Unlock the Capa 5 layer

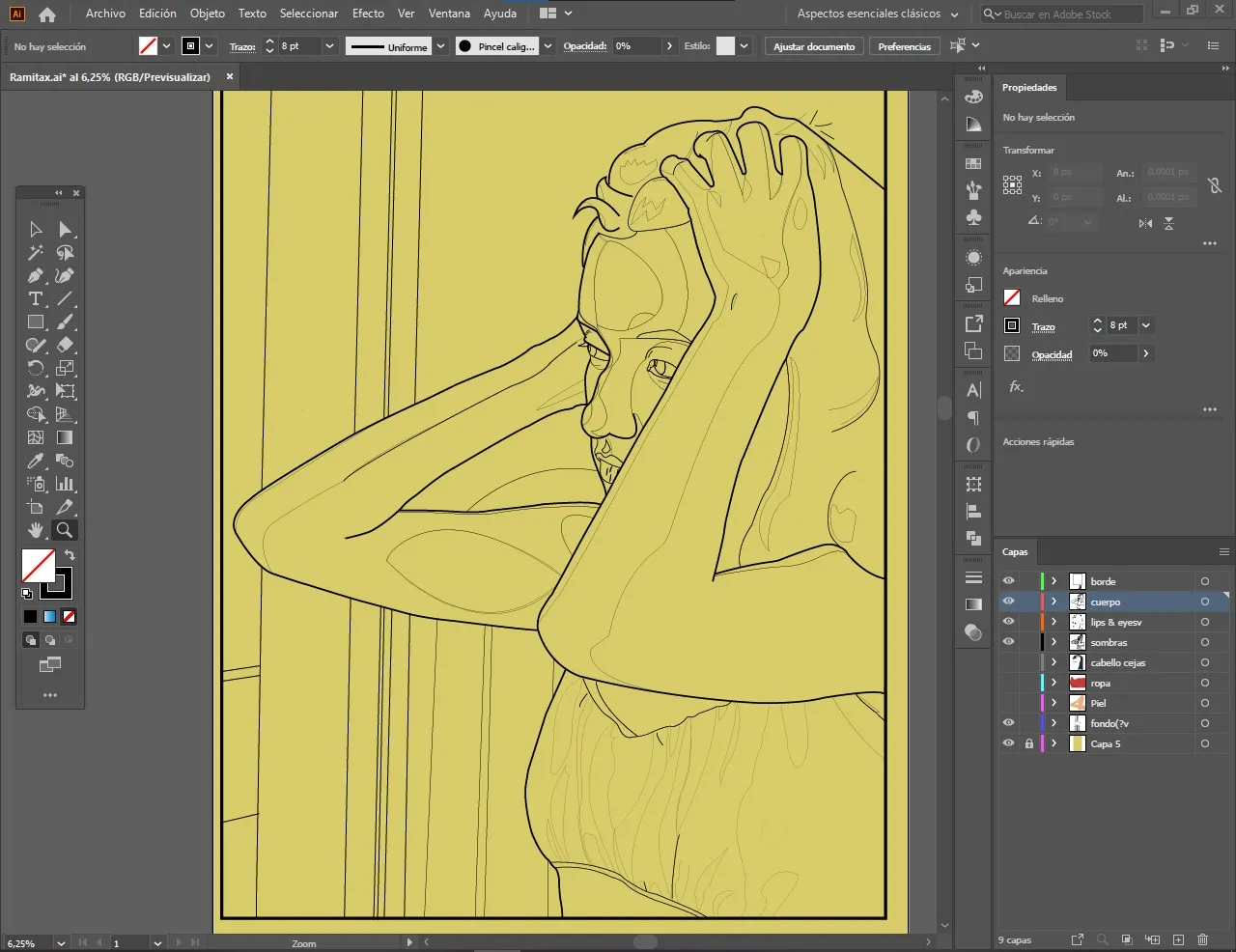[x=1029, y=743]
